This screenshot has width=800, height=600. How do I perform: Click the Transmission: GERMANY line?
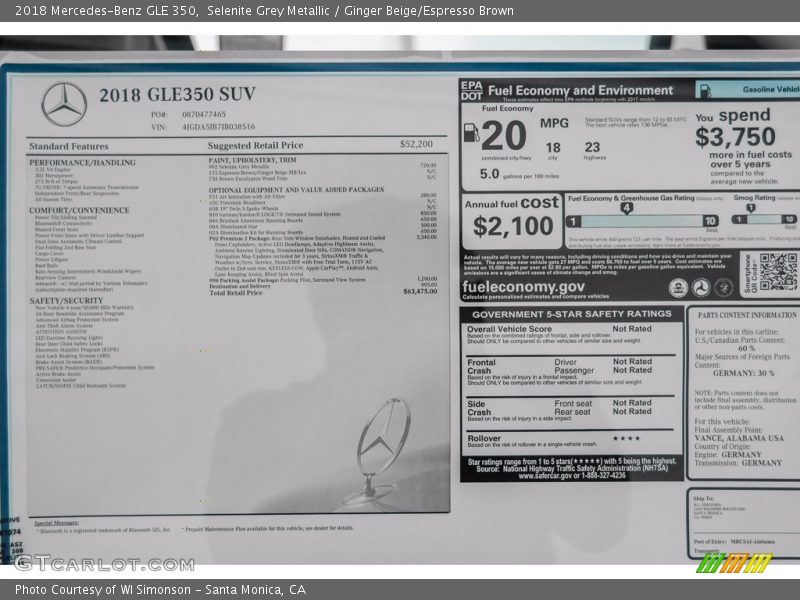(738, 463)
